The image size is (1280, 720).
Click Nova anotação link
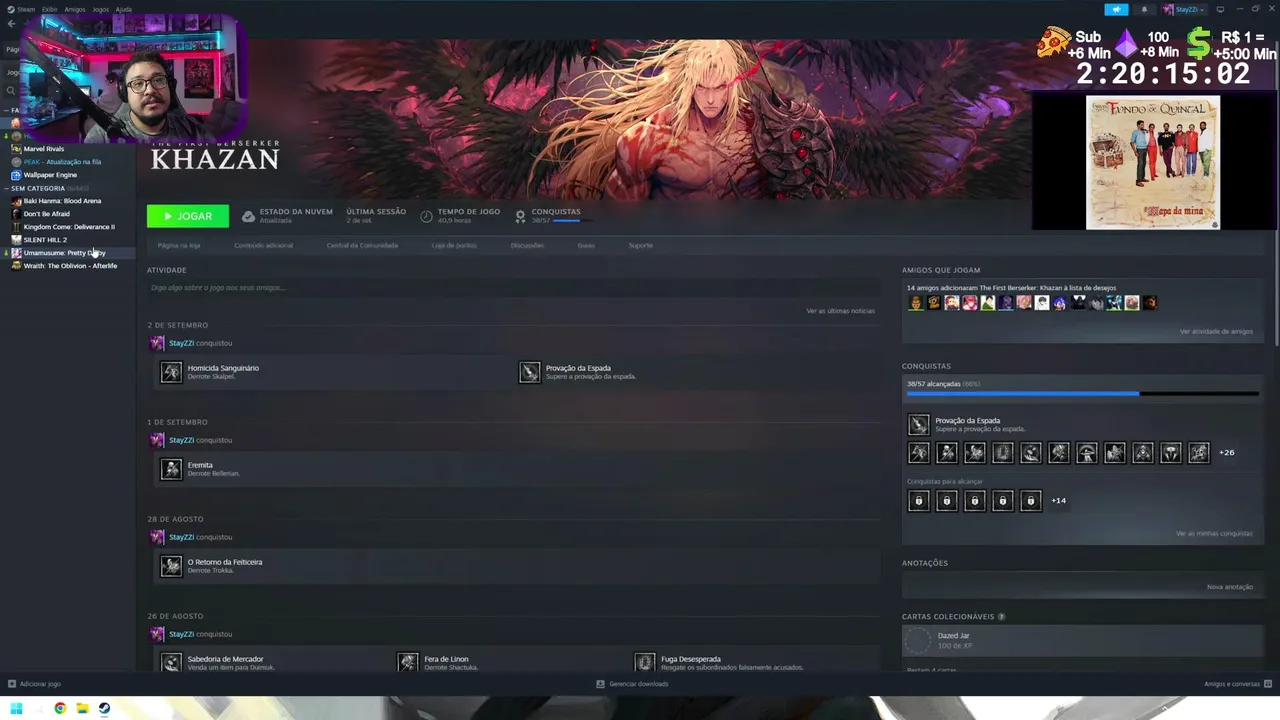coord(1230,587)
